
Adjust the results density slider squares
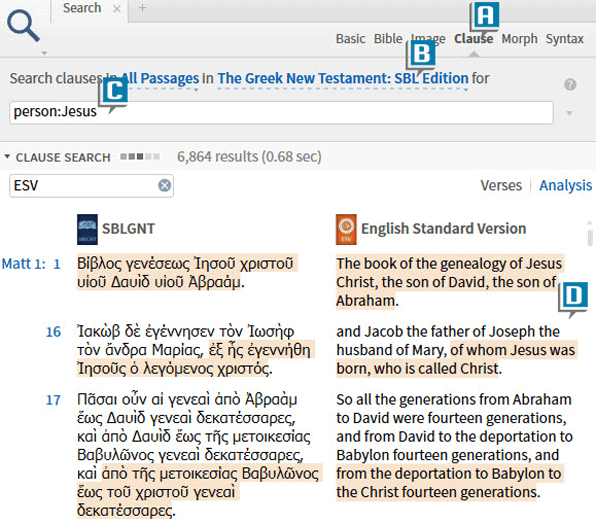tap(140, 157)
